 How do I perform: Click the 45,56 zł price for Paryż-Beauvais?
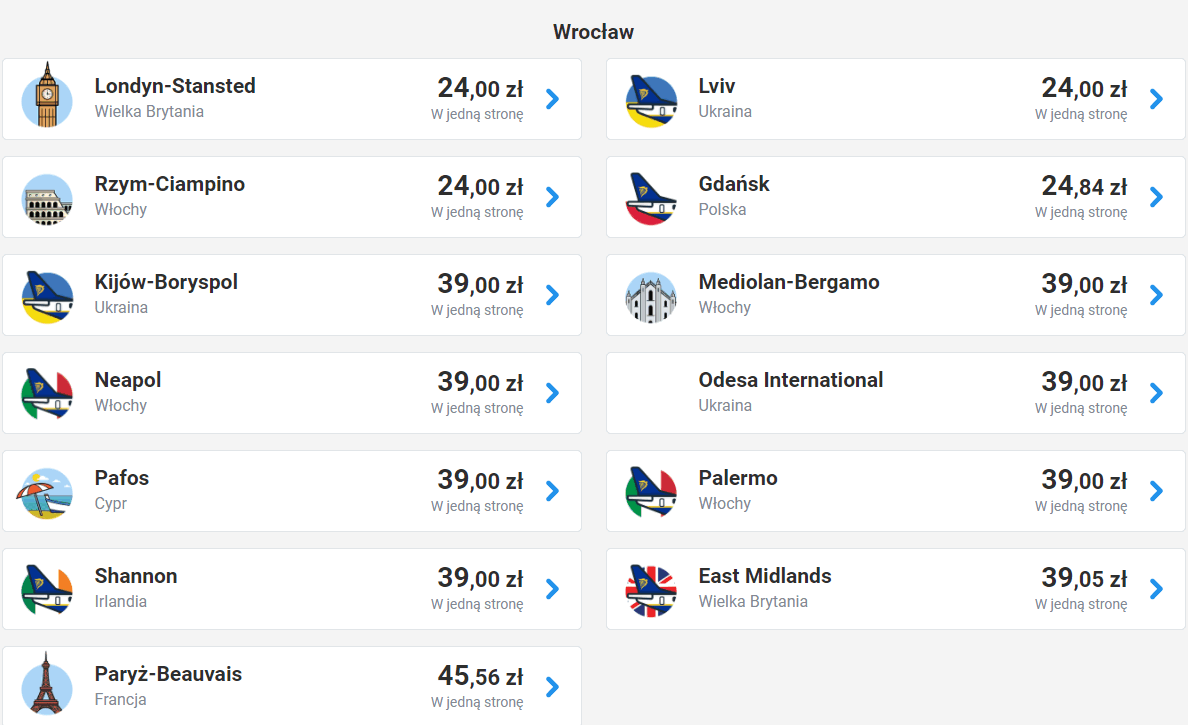pyautogui.click(x=480, y=676)
